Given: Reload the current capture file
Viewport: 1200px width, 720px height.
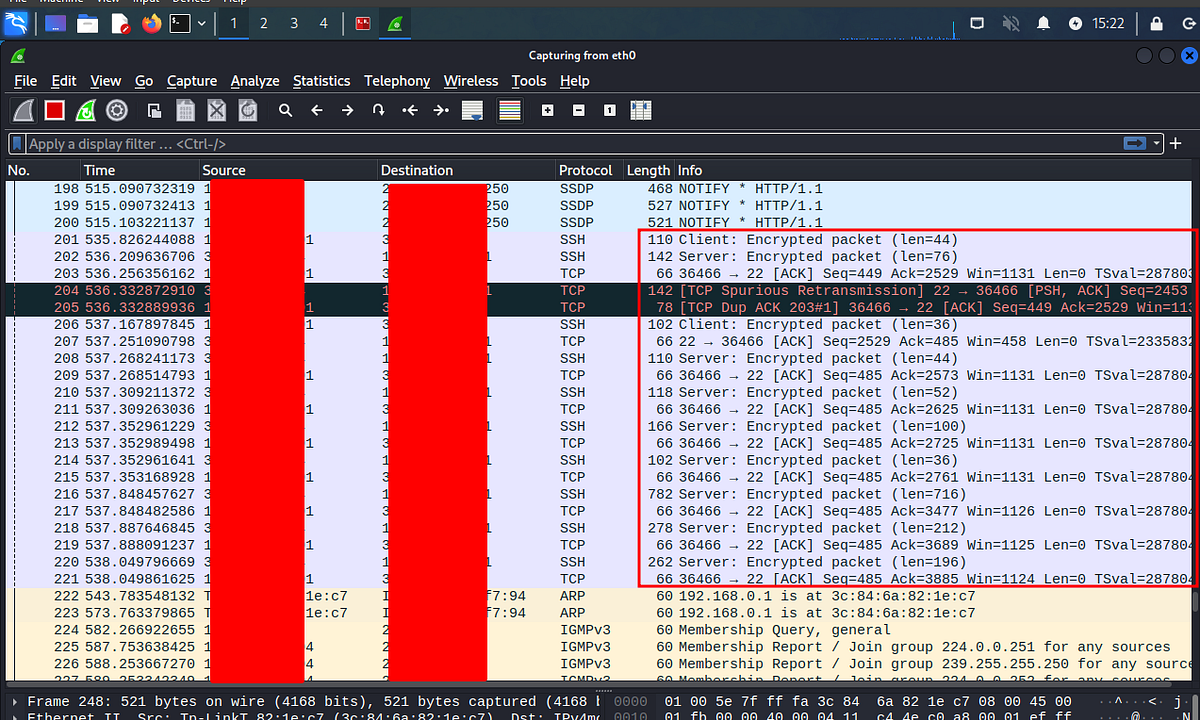Looking at the screenshot, I should click(247, 110).
